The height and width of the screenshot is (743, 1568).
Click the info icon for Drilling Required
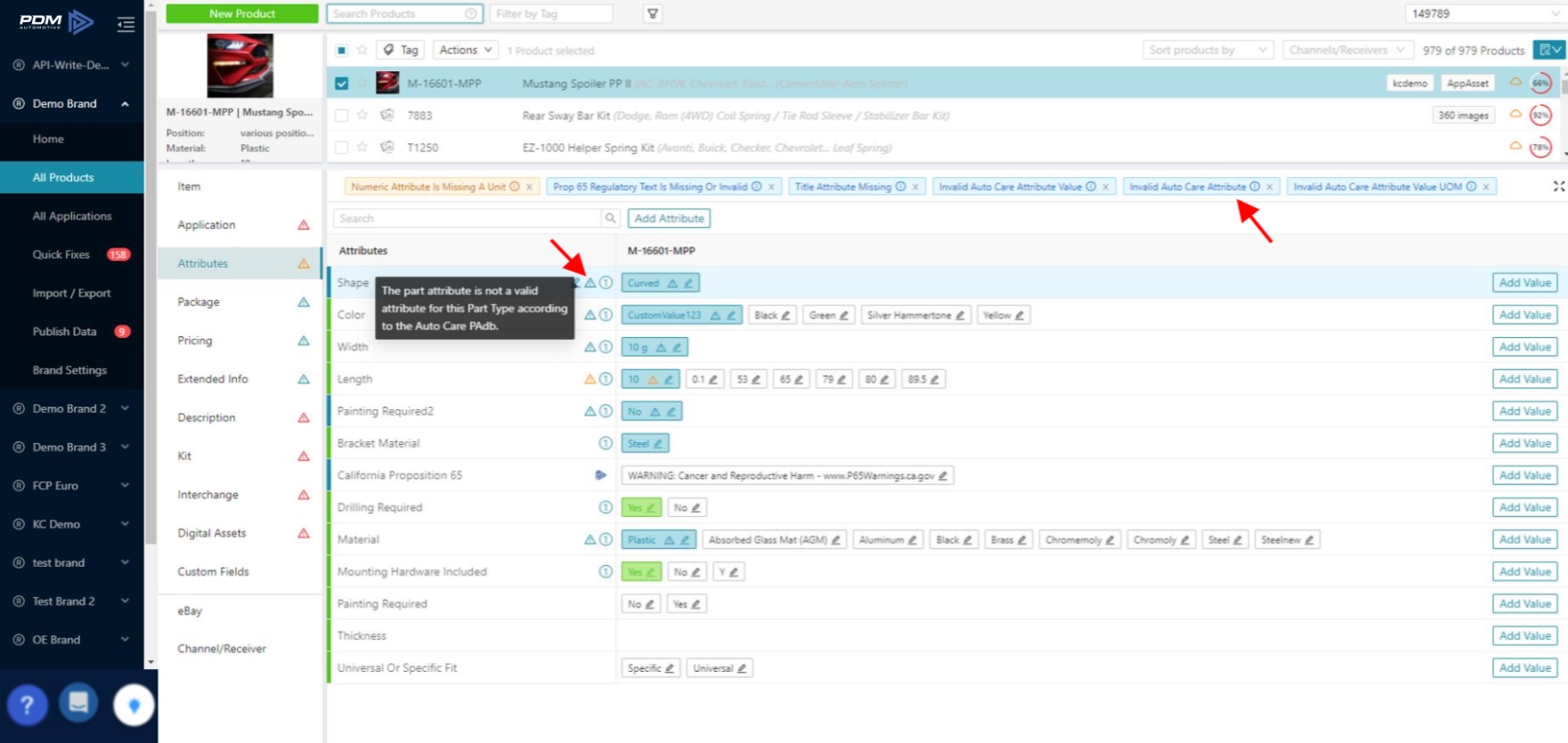click(x=605, y=507)
